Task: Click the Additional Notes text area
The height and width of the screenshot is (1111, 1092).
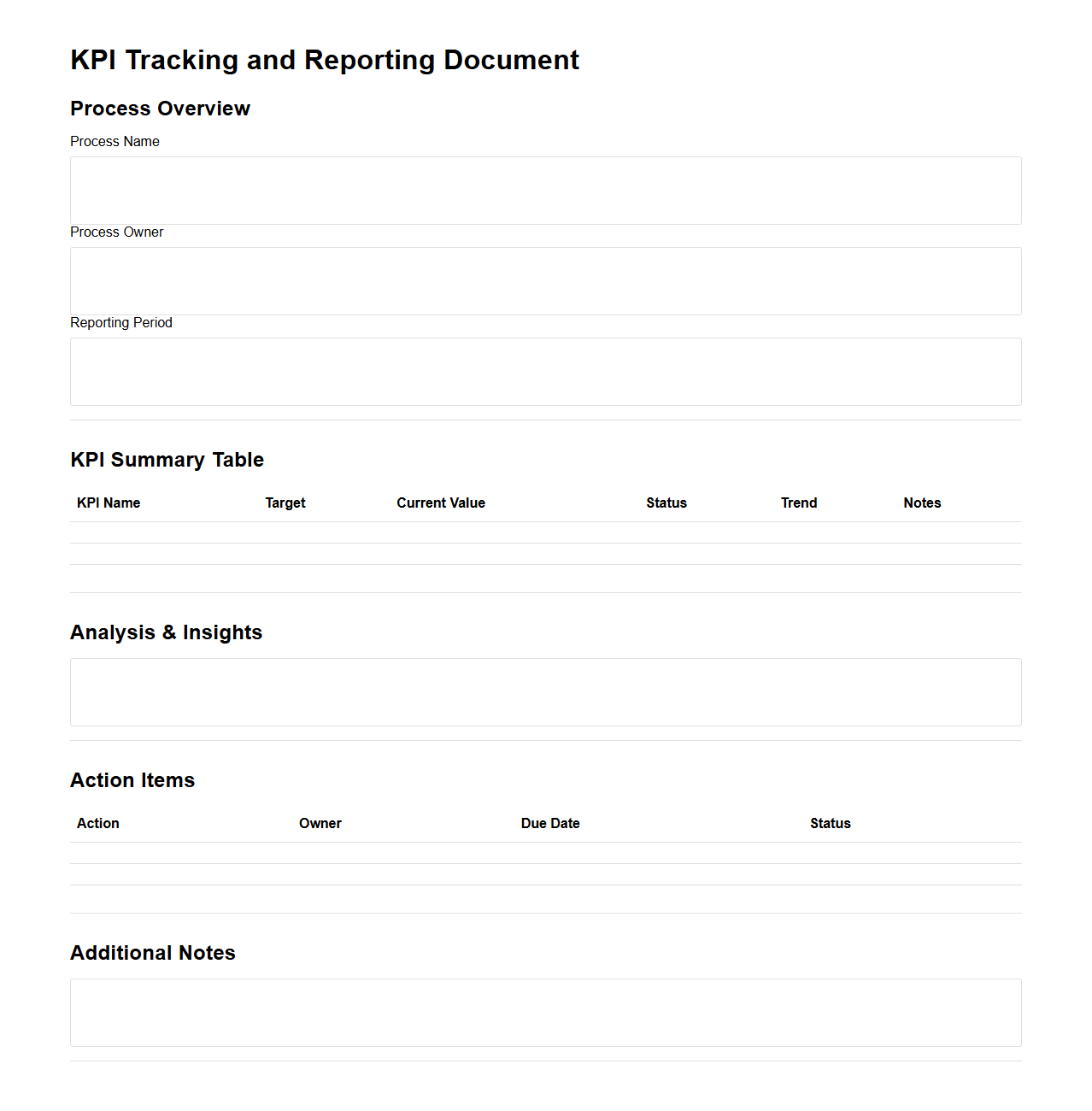Action: coord(545,1013)
